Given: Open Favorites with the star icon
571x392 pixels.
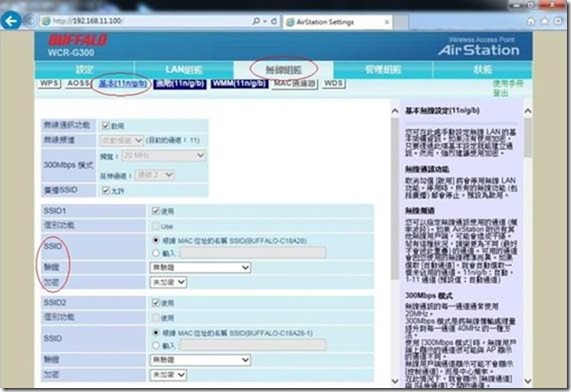Looking at the screenshot, I should (x=544, y=21).
